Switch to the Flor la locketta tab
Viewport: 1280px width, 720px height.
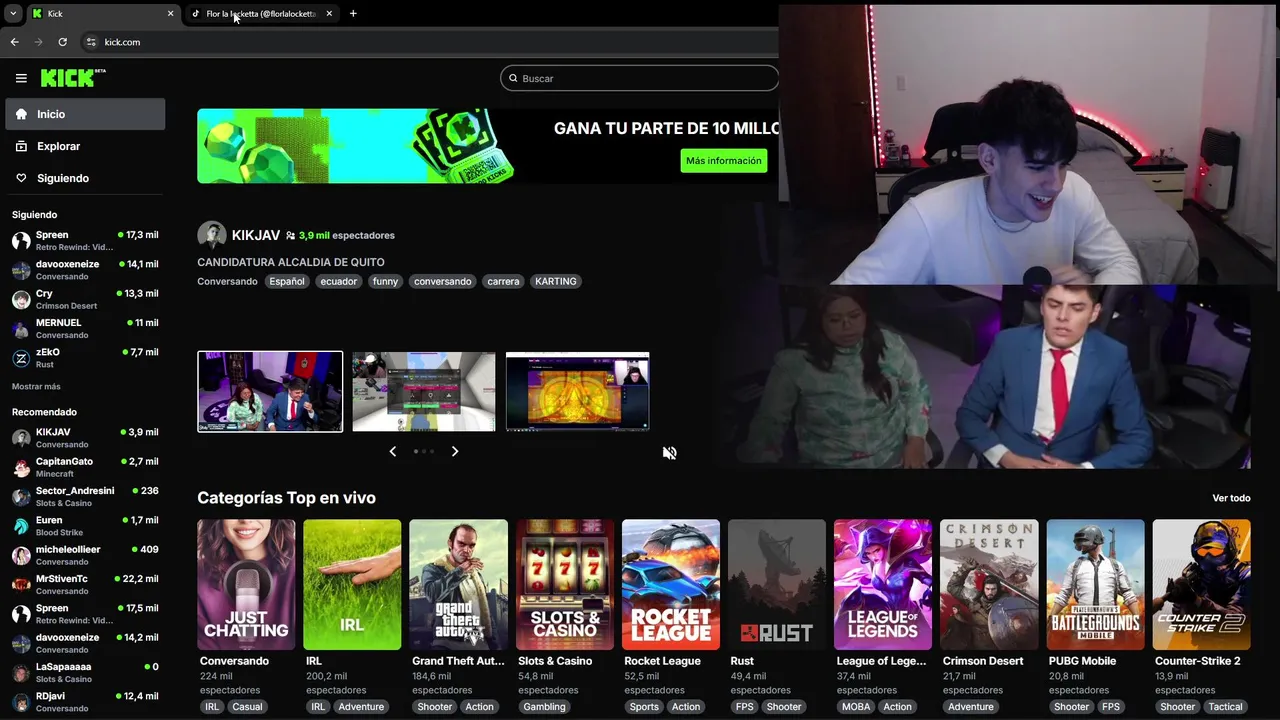tap(262, 13)
